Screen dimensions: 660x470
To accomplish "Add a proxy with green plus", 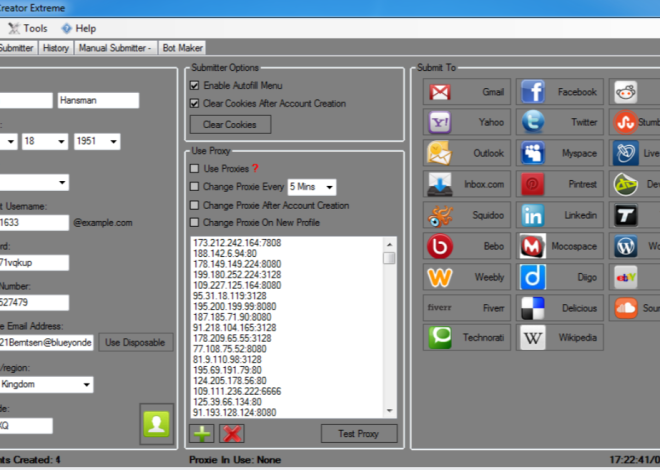I will coord(202,433).
